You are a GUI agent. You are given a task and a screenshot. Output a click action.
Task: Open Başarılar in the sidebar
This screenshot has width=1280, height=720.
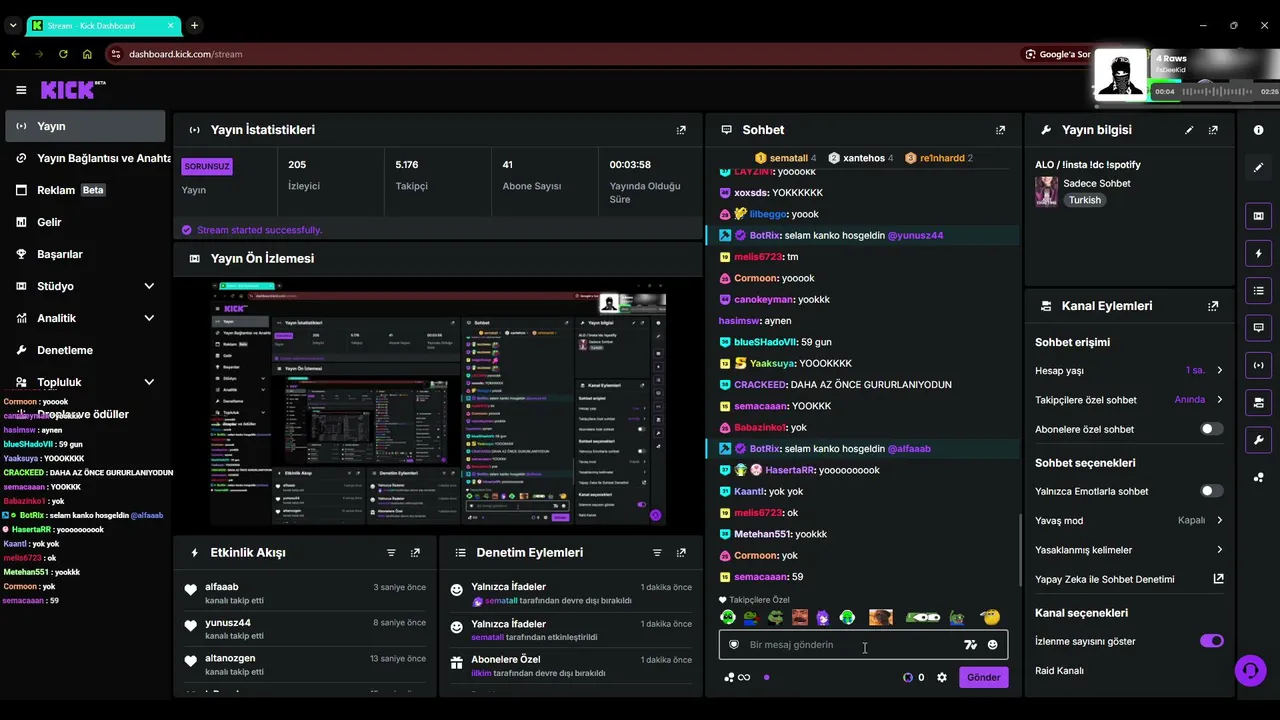click(86, 254)
